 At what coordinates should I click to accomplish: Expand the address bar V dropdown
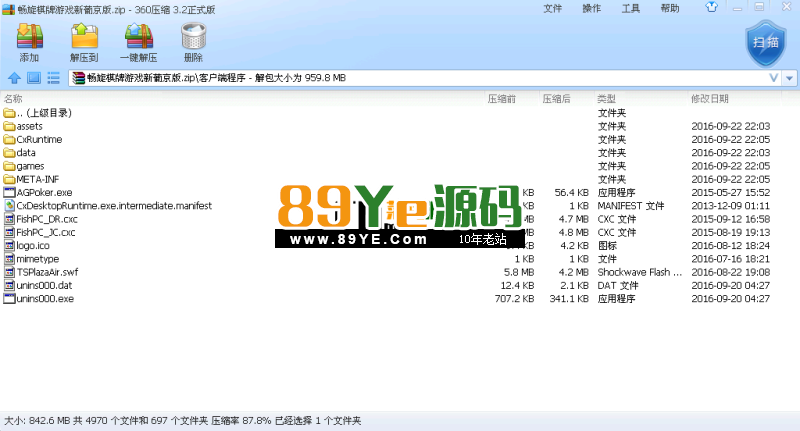pos(773,78)
